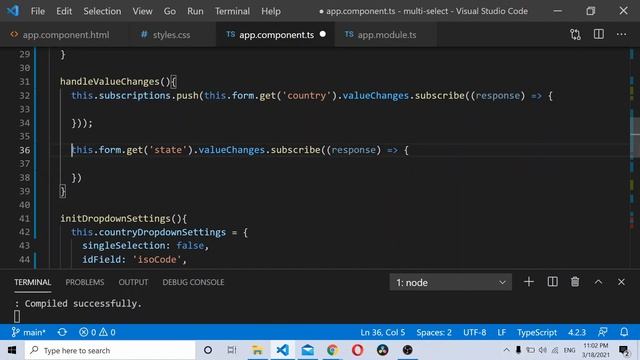This screenshot has height=360, width=640.
Task: Open Opera browser from taskbar
Action: pos(358,350)
